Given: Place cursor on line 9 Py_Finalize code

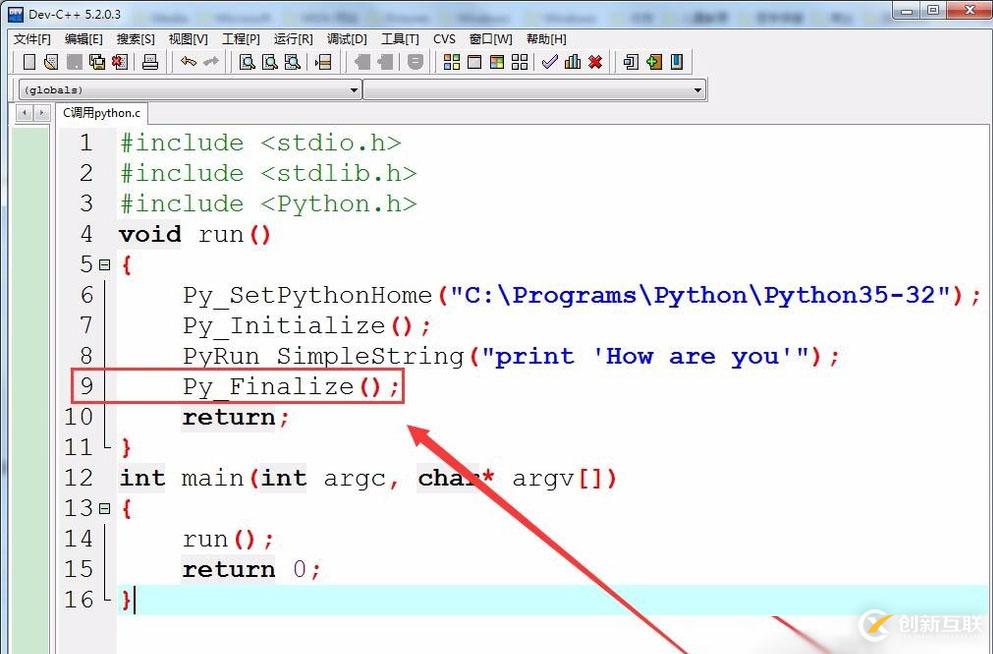Looking at the screenshot, I should point(292,386).
